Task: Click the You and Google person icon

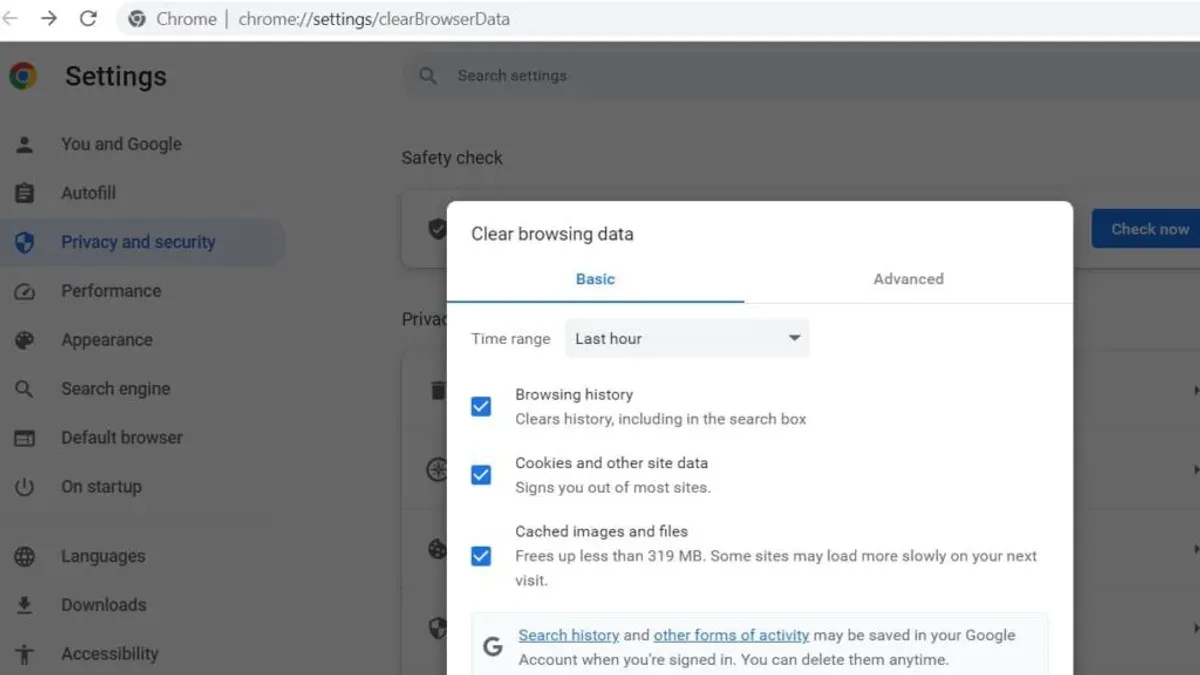Action: point(25,144)
